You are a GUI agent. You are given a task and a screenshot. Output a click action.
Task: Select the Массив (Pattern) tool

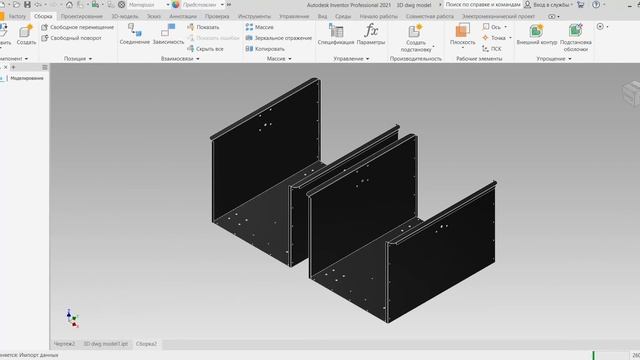pyautogui.click(x=260, y=27)
